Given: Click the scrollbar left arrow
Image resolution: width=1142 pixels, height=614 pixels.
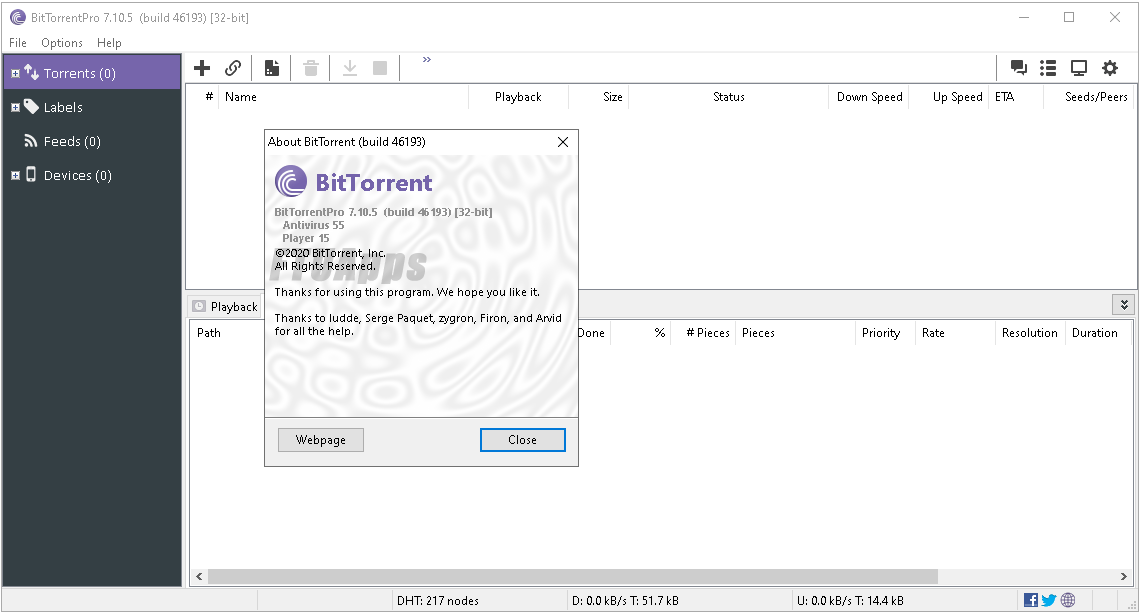Looking at the screenshot, I should [199, 576].
